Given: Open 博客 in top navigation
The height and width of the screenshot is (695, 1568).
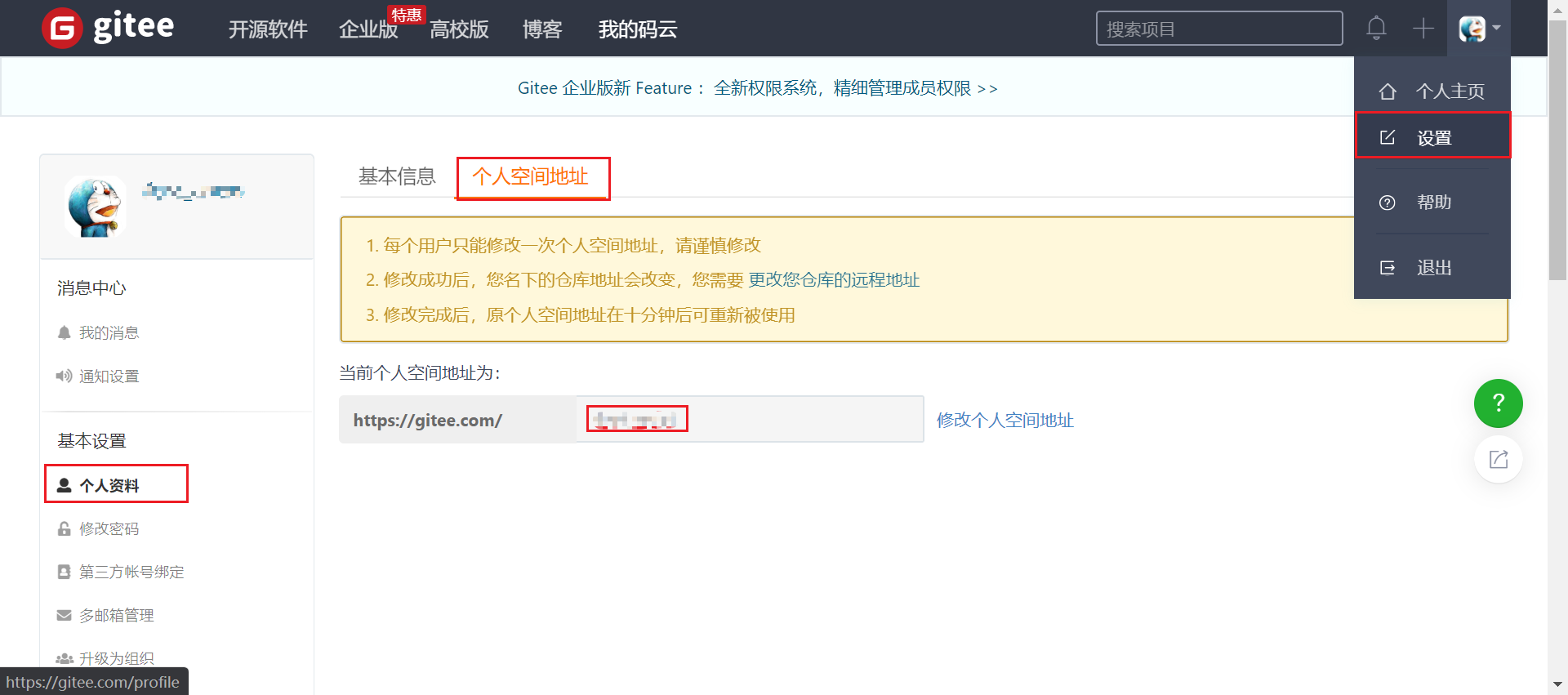Looking at the screenshot, I should pyautogui.click(x=542, y=29).
